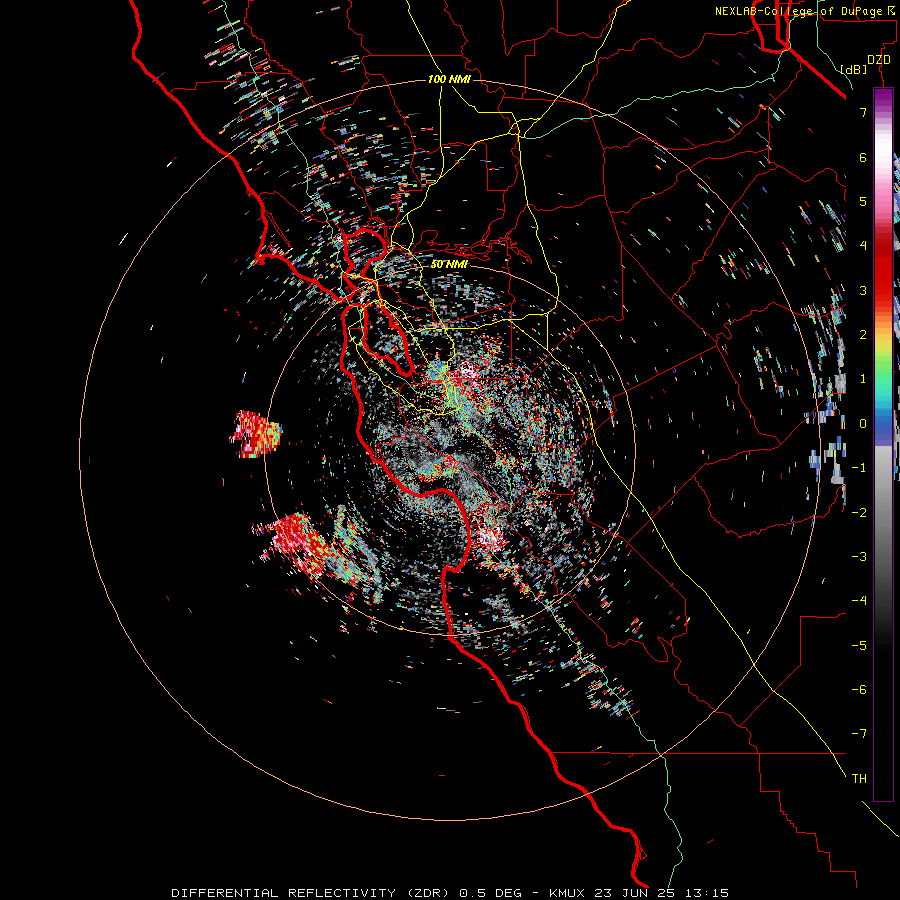Click the "23 JUN 25" date in caption
The image size is (900, 900).
click(x=633, y=893)
